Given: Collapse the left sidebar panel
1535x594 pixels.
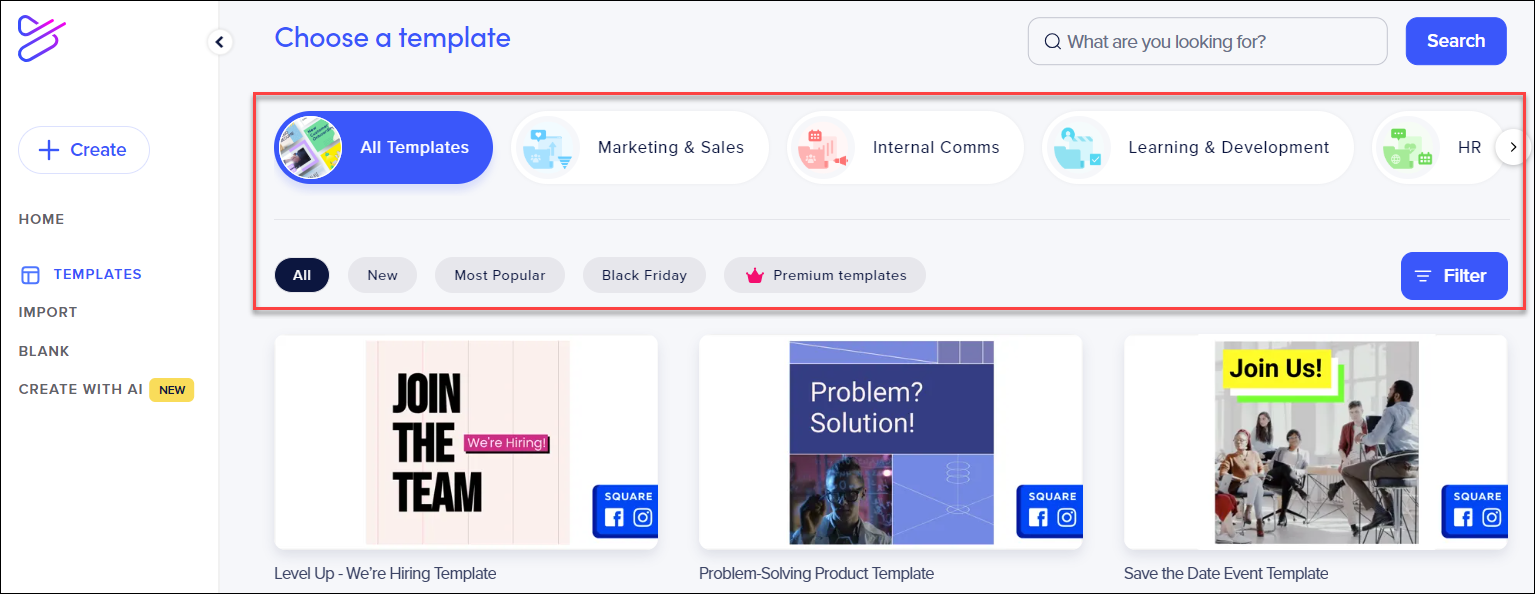Looking at the screenshot, I should coord(219,42).
